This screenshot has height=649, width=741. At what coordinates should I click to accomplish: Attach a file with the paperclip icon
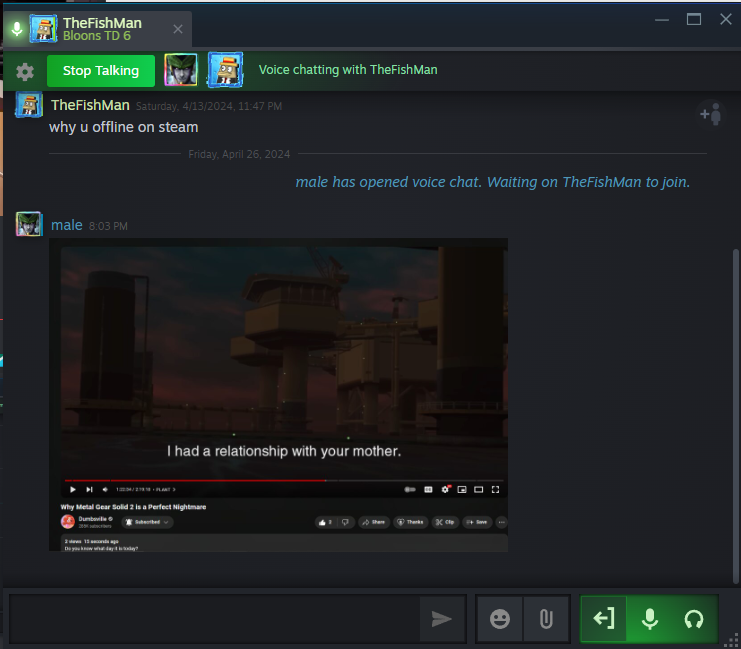coord(546,619)
